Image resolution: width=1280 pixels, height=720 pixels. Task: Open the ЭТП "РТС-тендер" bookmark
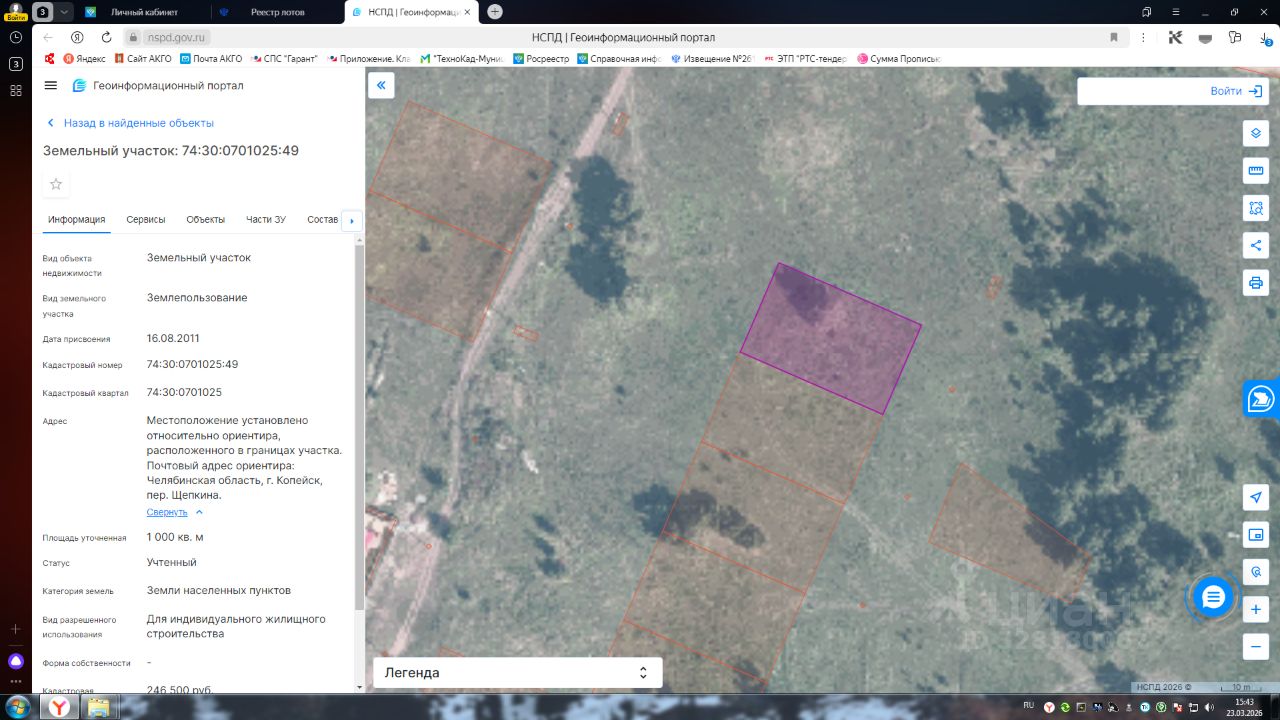805,59
